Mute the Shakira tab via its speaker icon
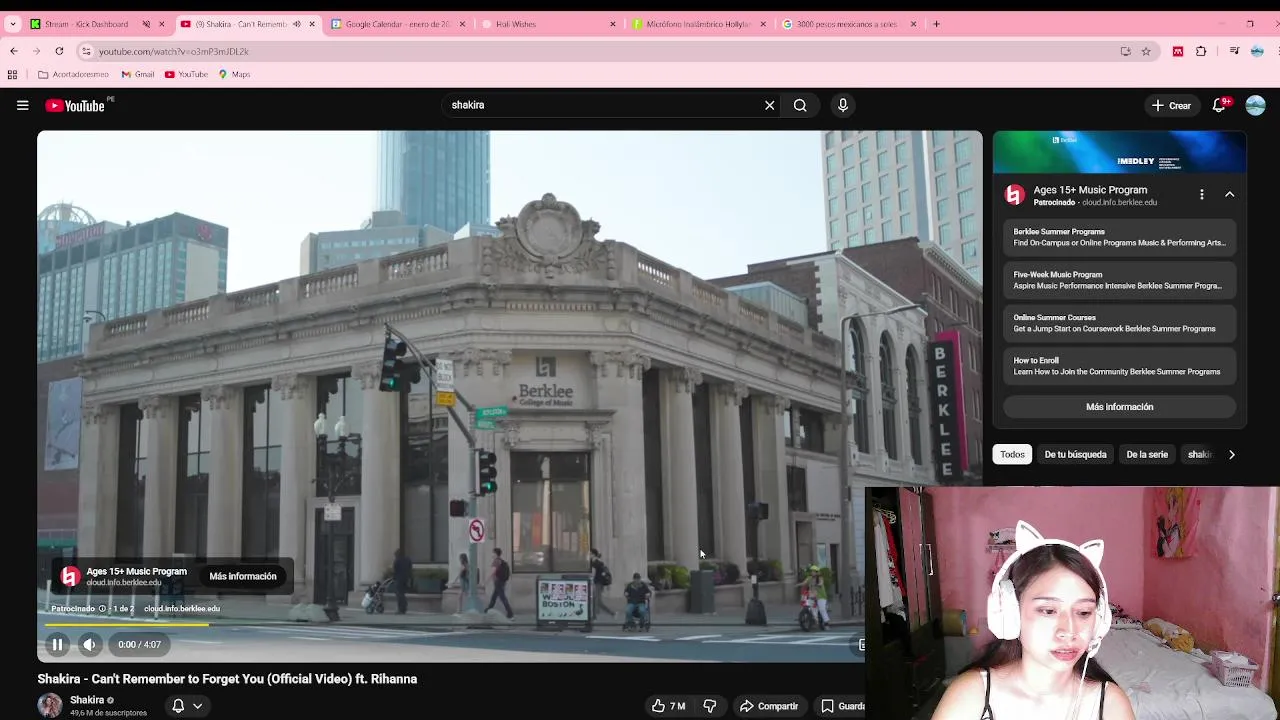1280x720 pixels. coord(296,24)
